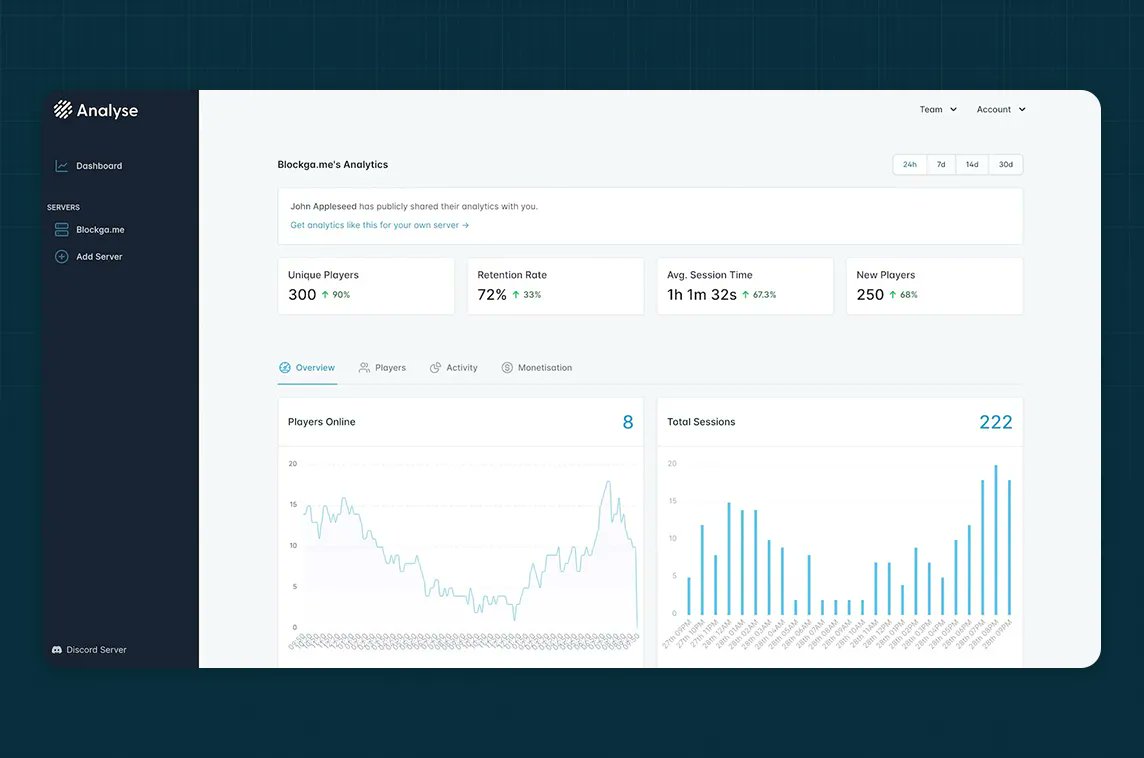This screenshot has height=758, width=1144.
Task: Click the Total Sessions count 222
Action: click(x=996, y=422)
